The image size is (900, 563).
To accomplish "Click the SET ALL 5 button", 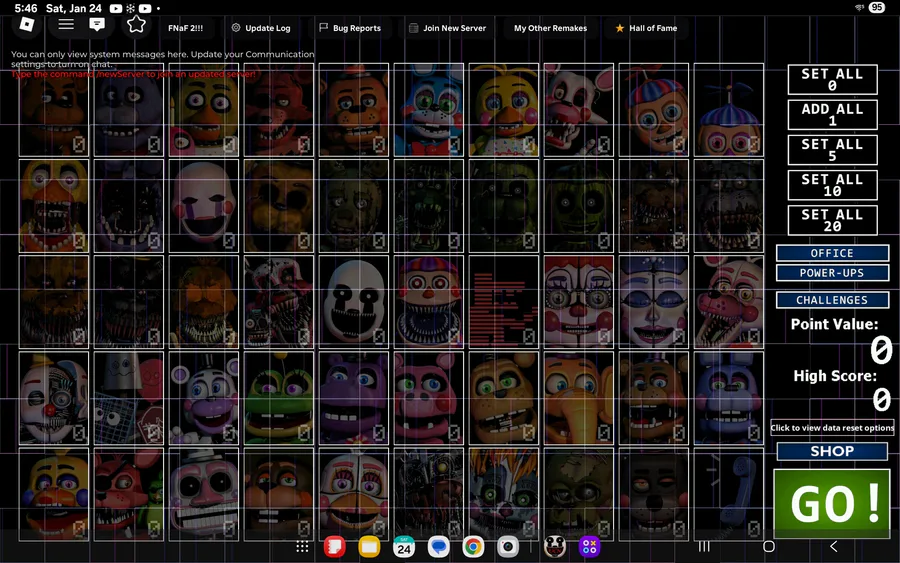I will click(832, 150).
